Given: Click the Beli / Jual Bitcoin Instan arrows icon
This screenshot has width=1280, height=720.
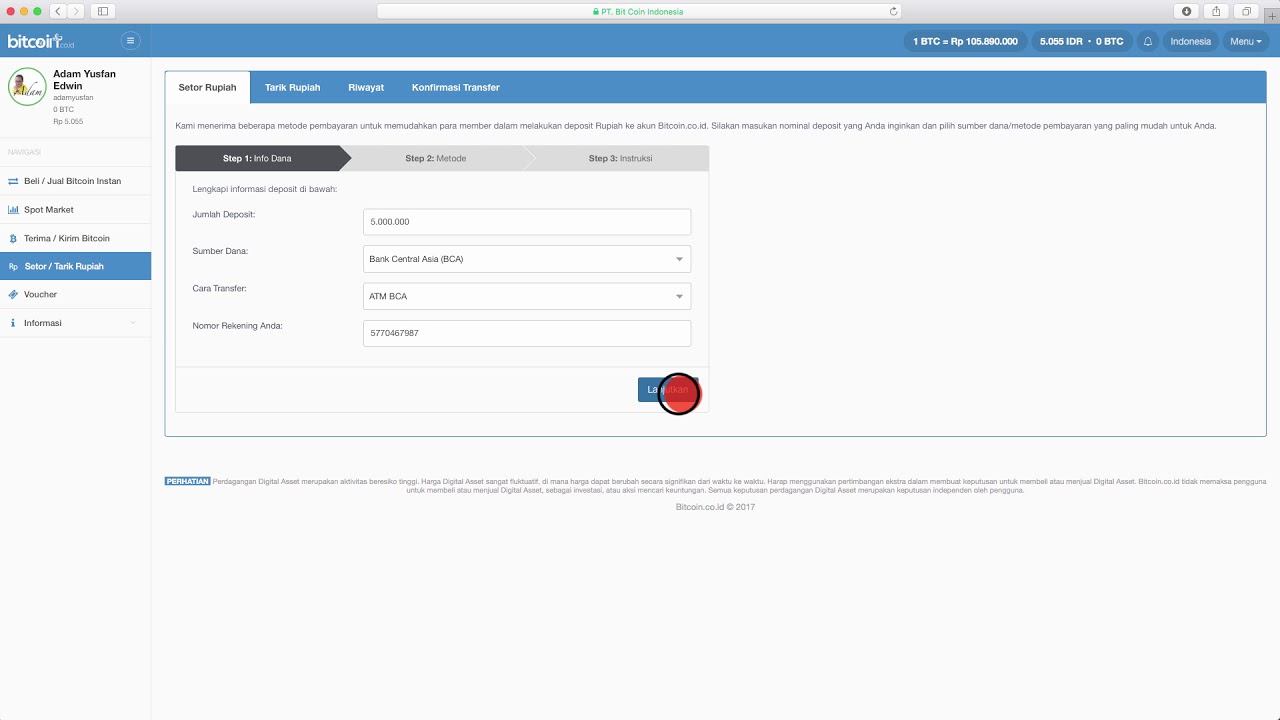Looking at the screenshot, I should point(13,181).
